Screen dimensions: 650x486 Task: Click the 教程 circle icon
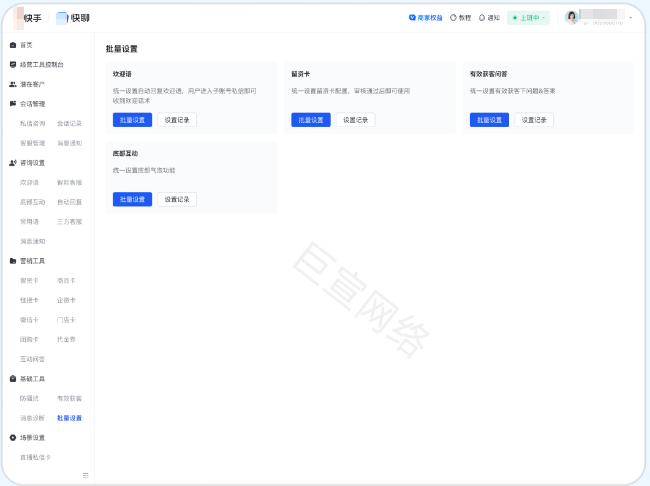453,18
